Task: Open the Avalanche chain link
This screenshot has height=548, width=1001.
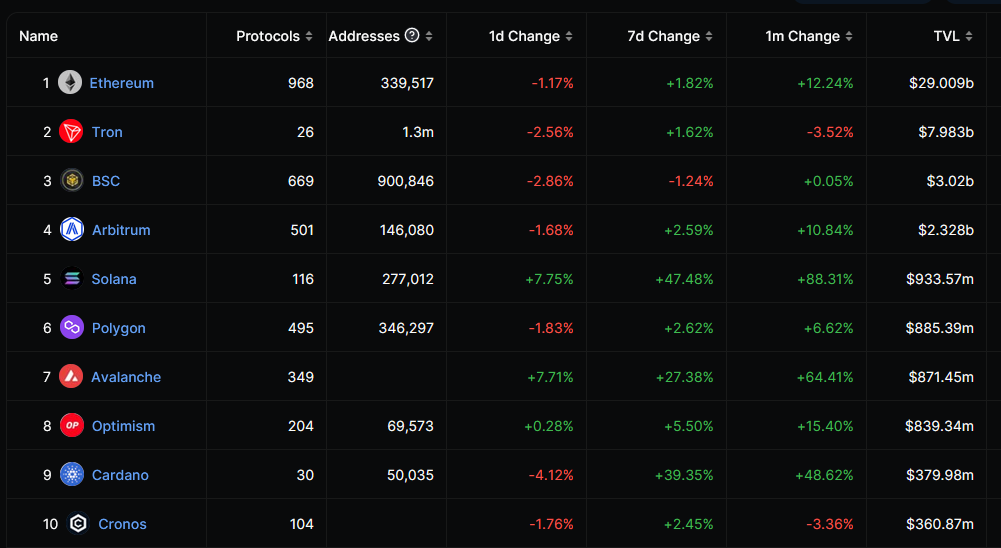Action: click(126, 377)
